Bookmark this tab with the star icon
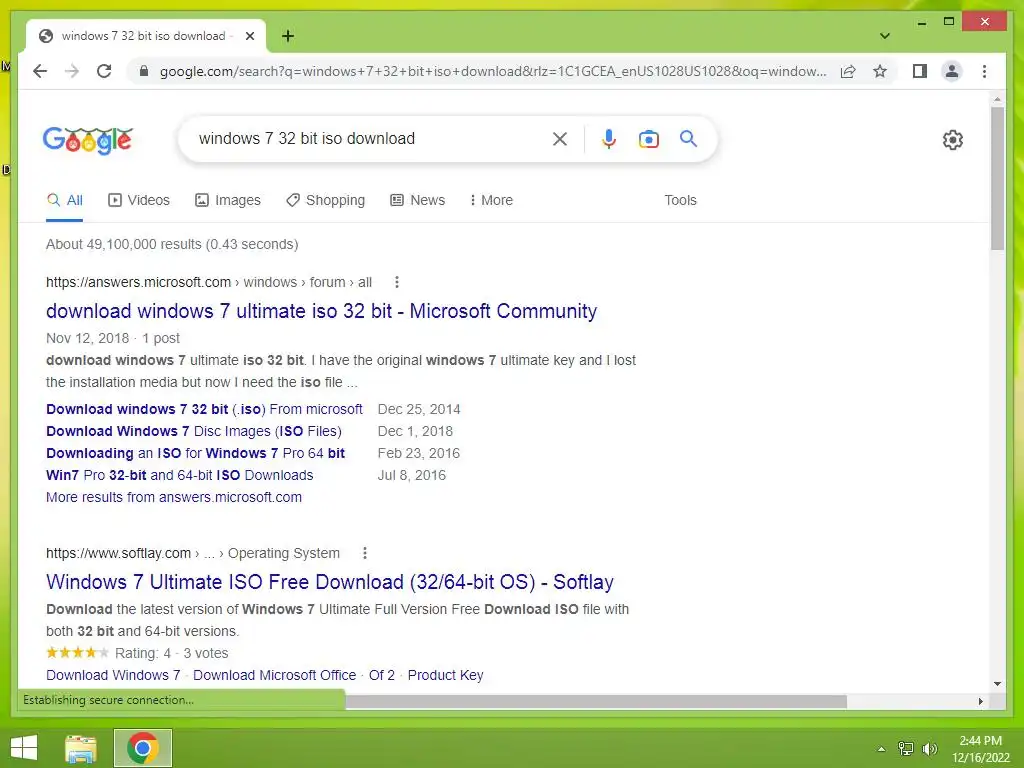1024x768 pixels. pyautogui.click(x=880, y=71)
